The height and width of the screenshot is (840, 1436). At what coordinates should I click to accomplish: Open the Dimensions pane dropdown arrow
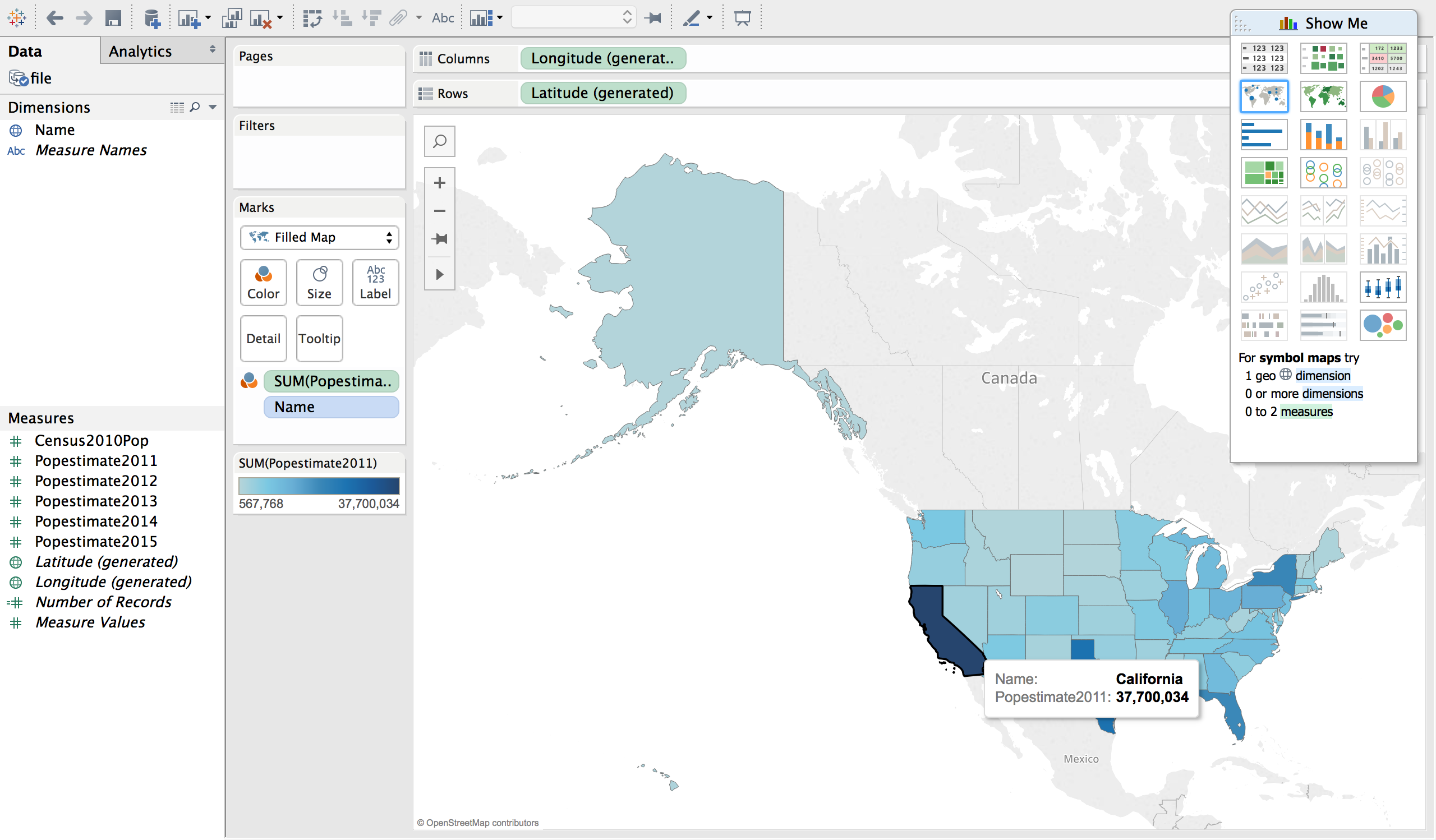pos(213,107)
